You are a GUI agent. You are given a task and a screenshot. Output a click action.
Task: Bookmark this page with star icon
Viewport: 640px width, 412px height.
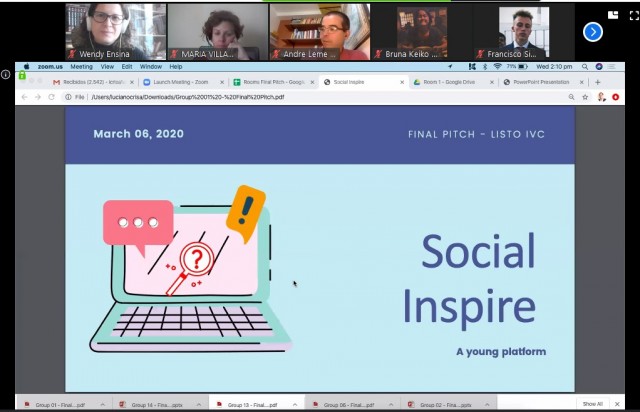(x=585, y=97)
